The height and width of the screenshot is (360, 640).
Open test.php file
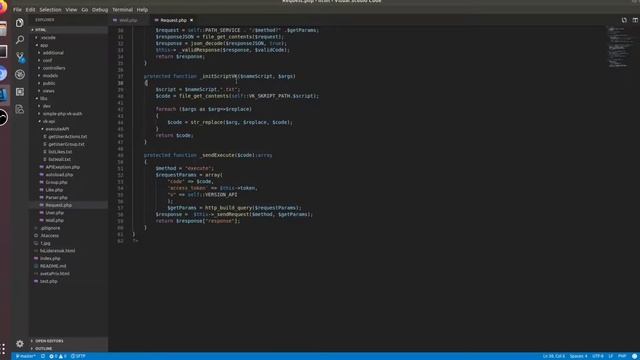[x=49, y=281]
